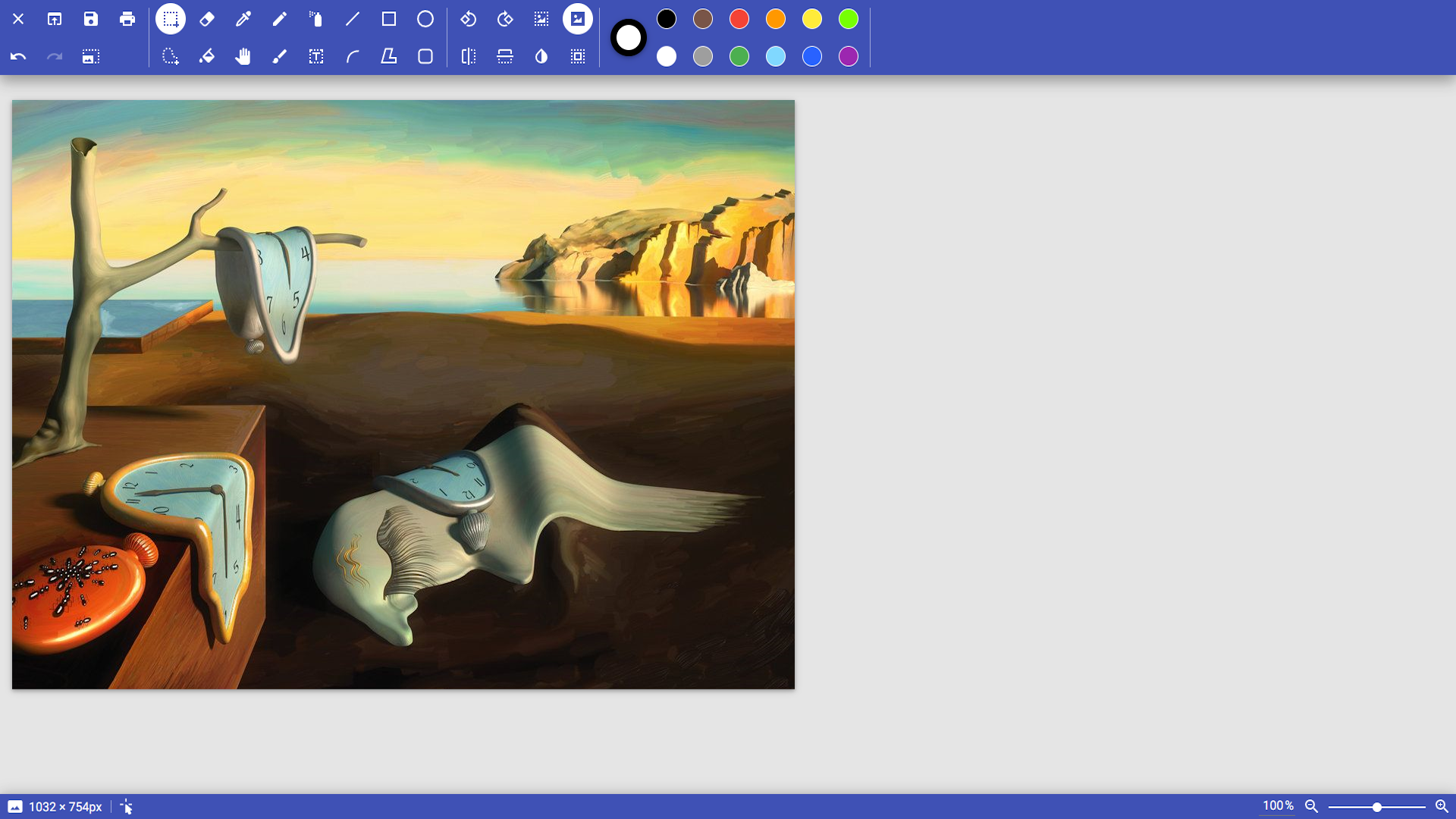This screenshot has width=1456, height=819.
Task: Toggle the rectangle selection tool
Action: pyautogui.click(x=171, y=19)
